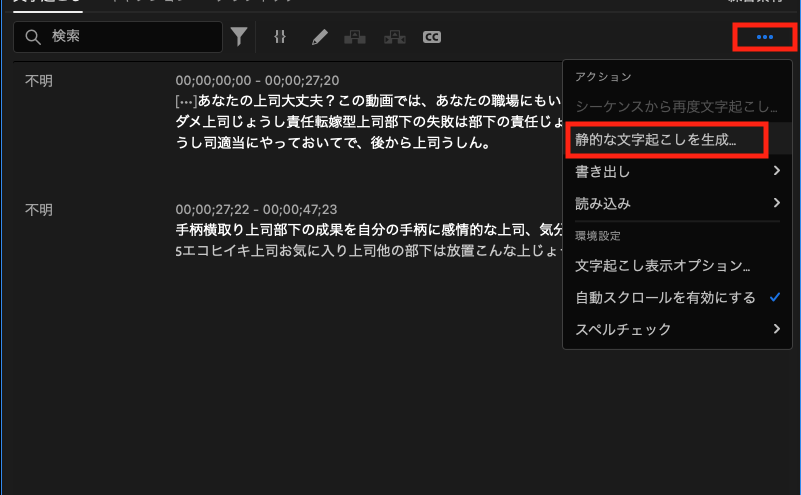The image size is (801, 495).
Task: Open 文字起こし表示オプション… menu entry
Action: click(662, 266)
